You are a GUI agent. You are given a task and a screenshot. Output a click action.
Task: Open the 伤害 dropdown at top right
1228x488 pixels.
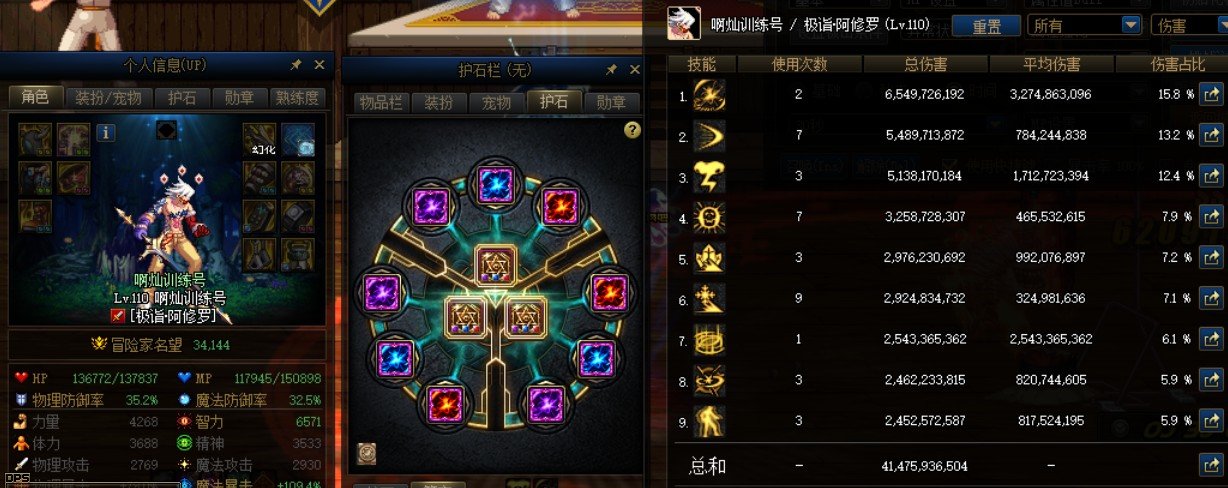(x=1190, y=26)
